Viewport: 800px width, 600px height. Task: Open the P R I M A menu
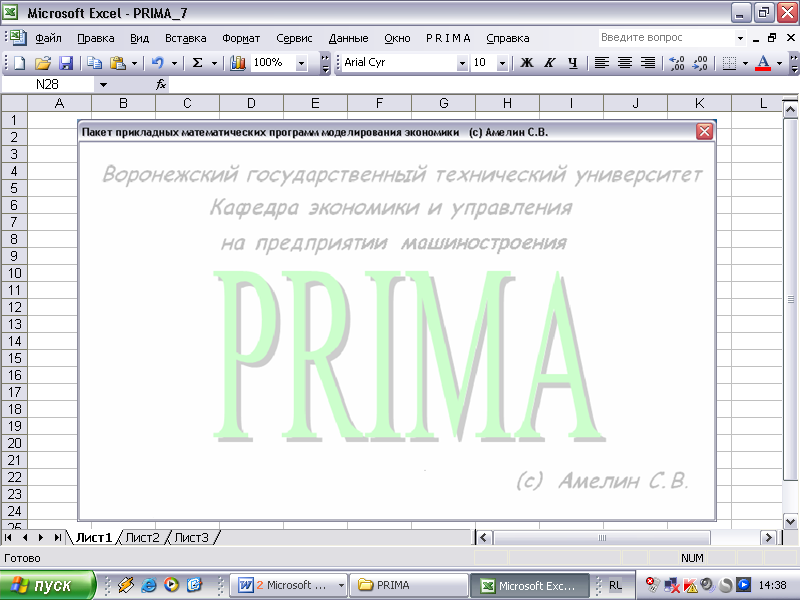click(x=448, y=38)
